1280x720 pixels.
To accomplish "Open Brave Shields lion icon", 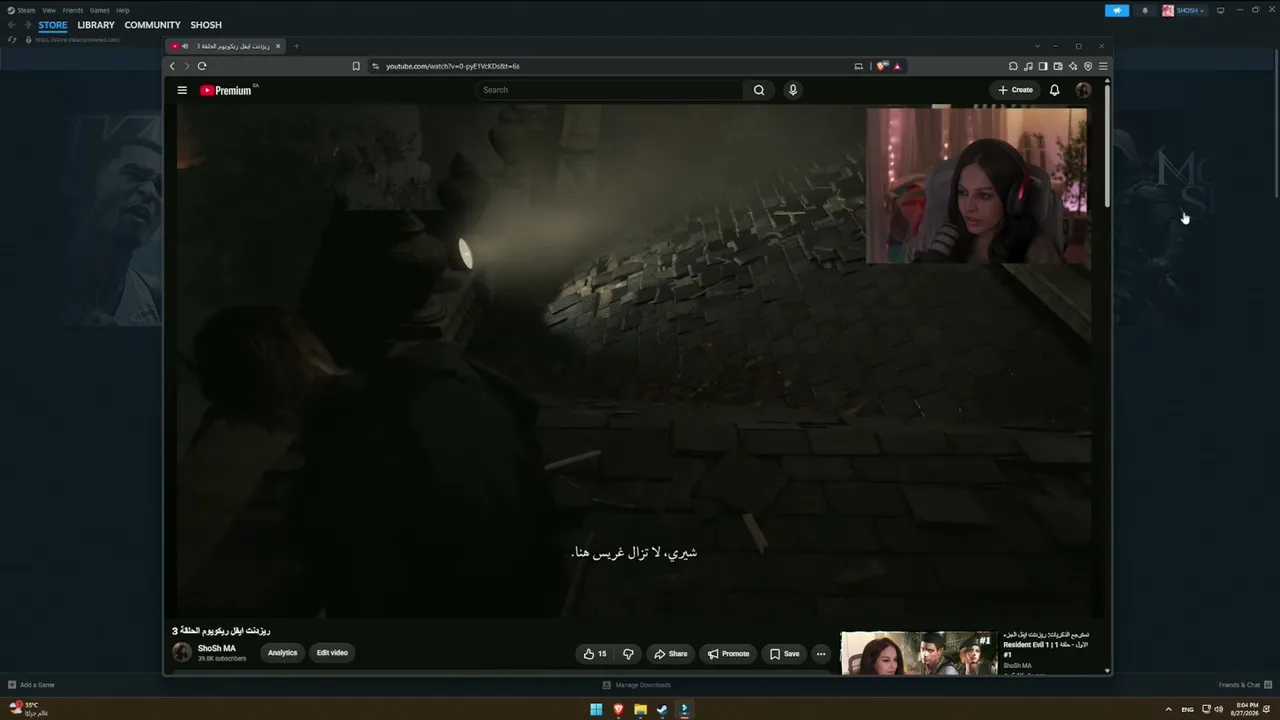I will pos(881,66).
